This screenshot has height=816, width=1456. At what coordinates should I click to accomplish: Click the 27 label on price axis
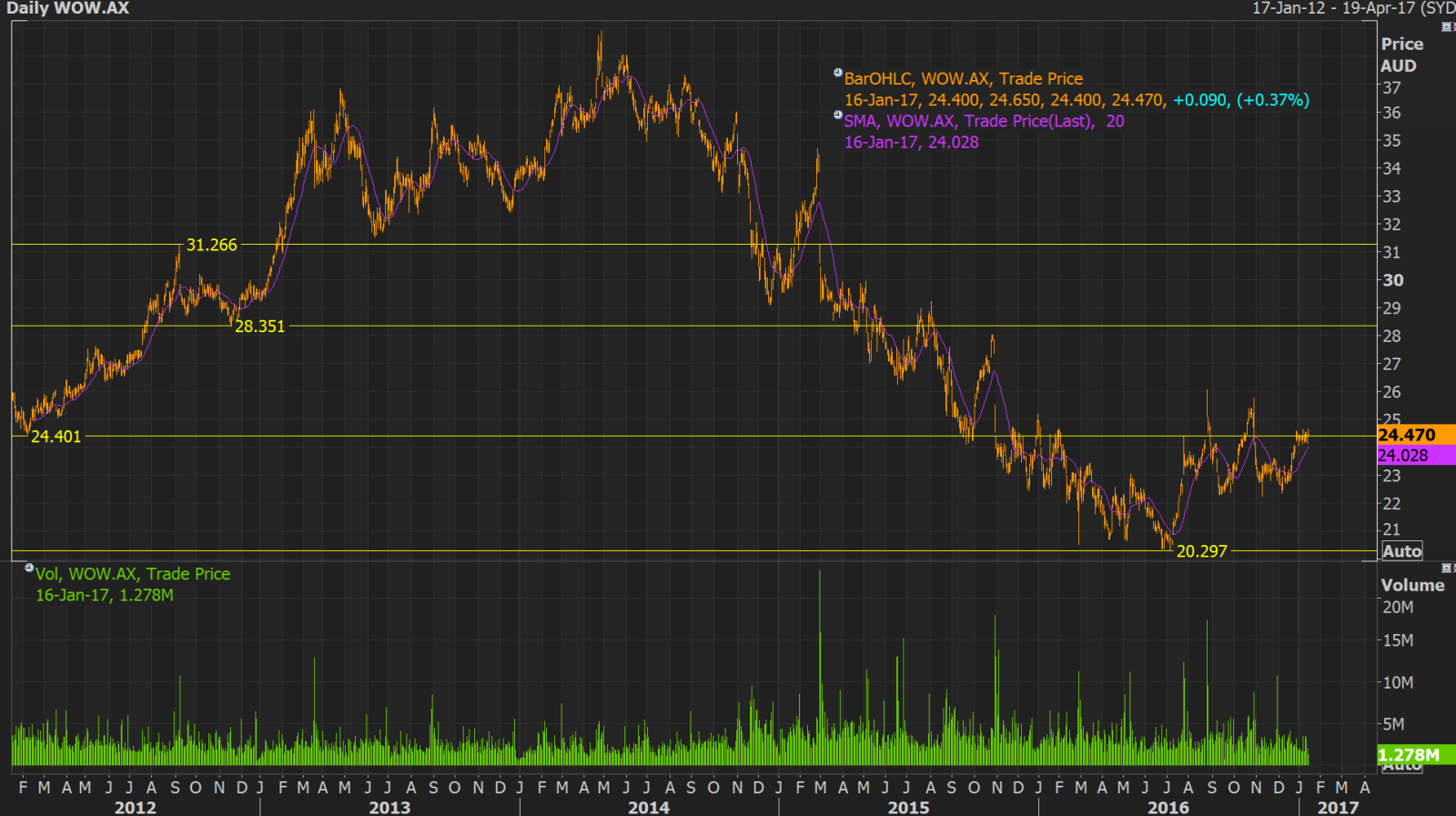tap(1391, 364)
